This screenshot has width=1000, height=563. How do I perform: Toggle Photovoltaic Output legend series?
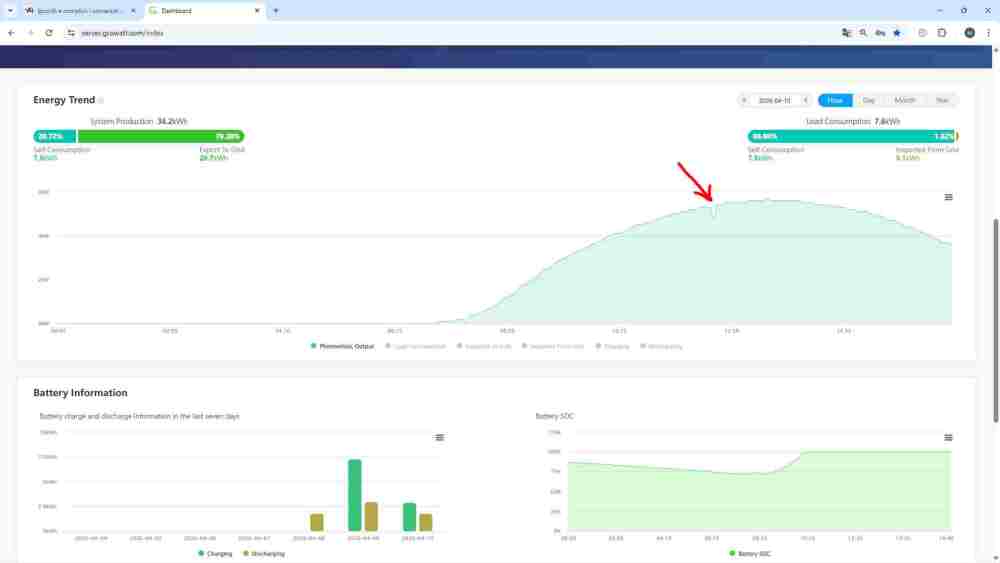(x=342, y=346)
